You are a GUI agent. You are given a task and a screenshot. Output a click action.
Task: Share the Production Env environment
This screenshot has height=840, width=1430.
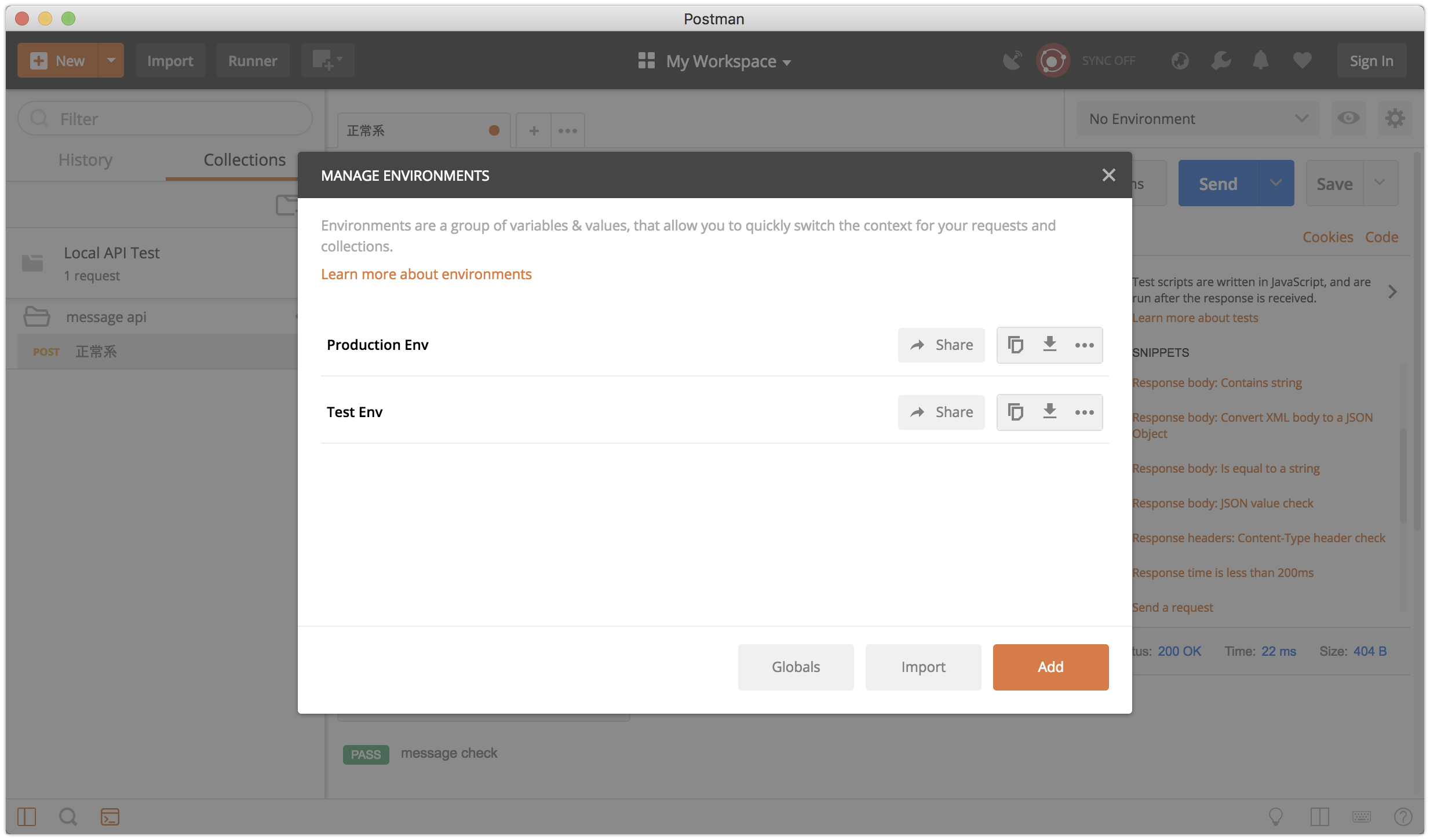pyautogui.click(x=941, y=345)
